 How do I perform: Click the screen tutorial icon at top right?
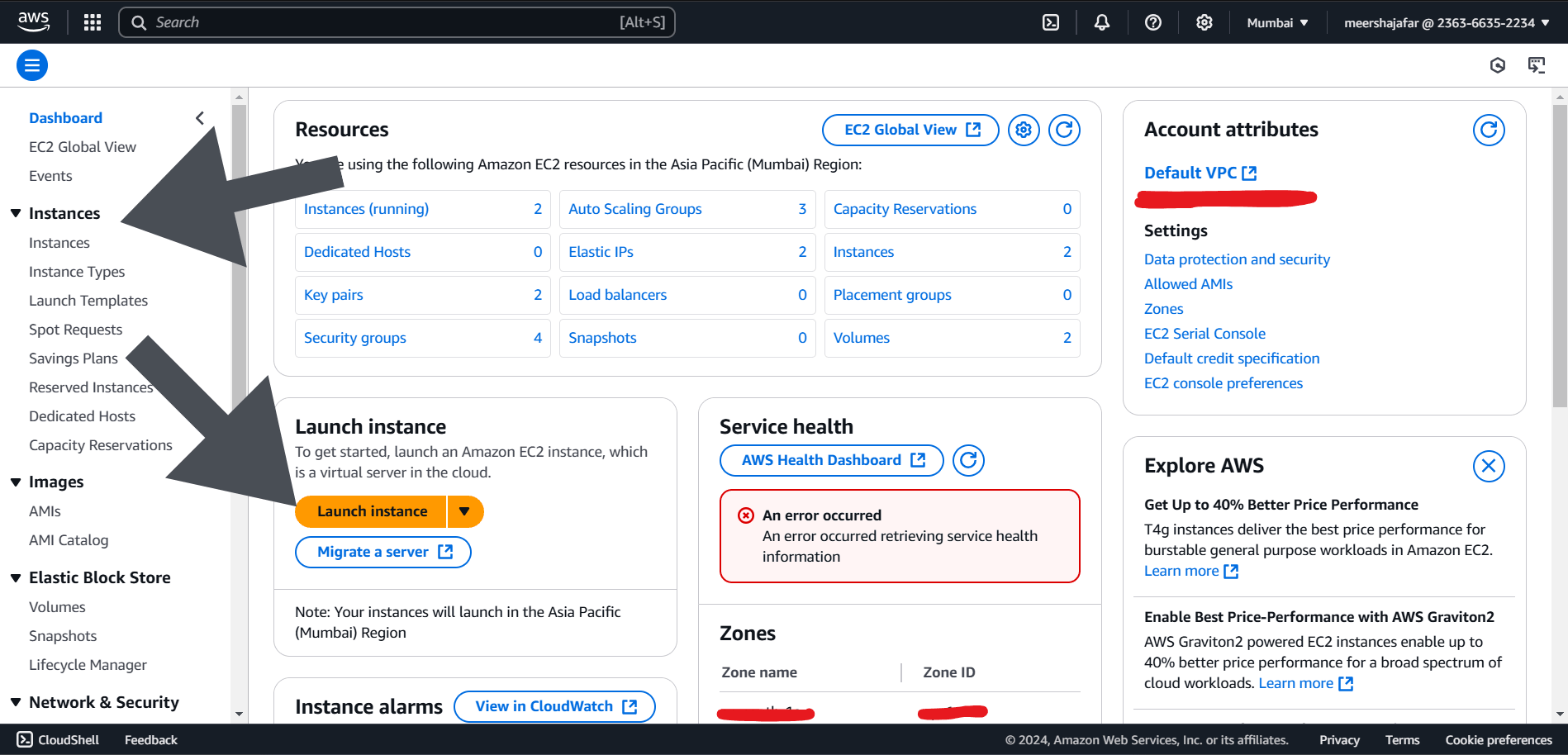[1537, 65]
